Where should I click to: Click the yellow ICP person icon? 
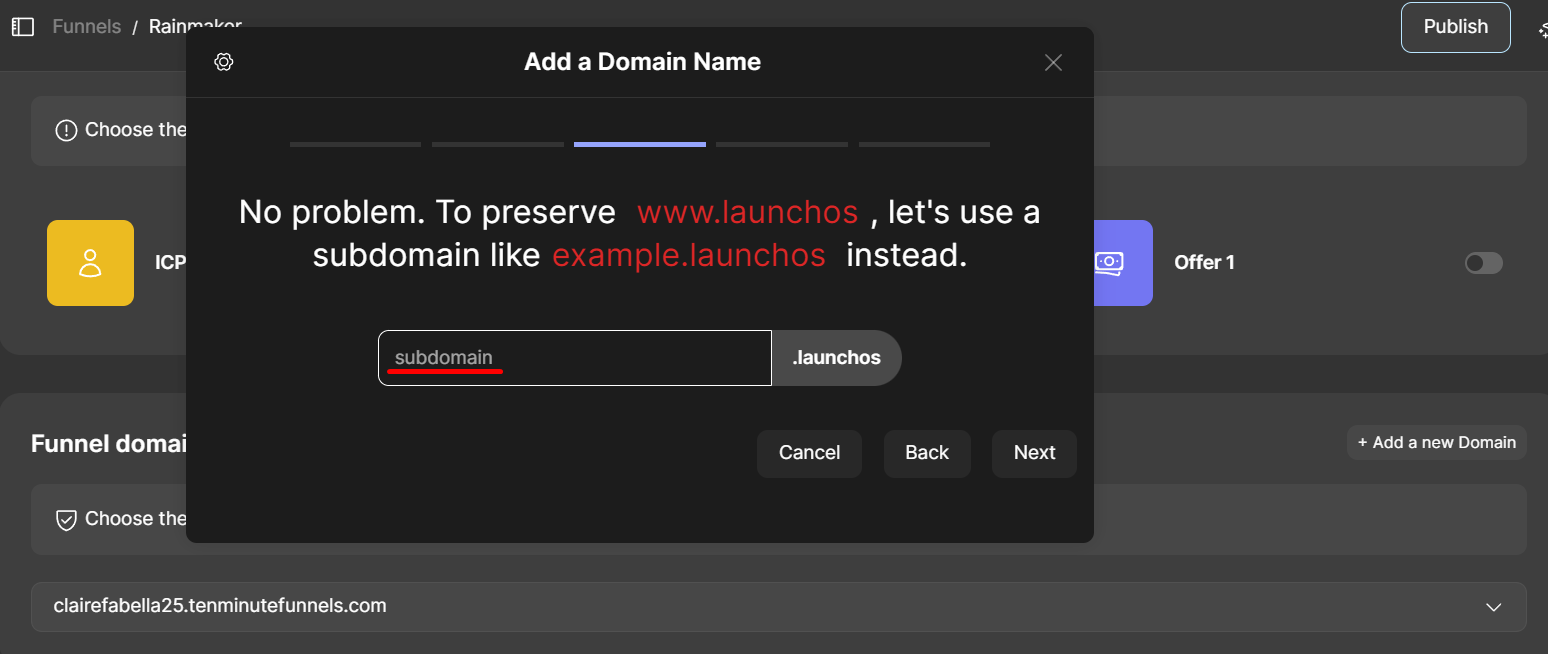pos(90,263)
